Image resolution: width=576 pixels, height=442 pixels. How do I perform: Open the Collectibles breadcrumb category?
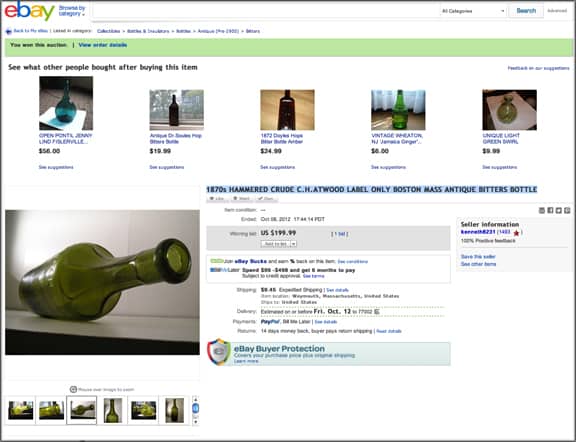click(x=108, y=31)
